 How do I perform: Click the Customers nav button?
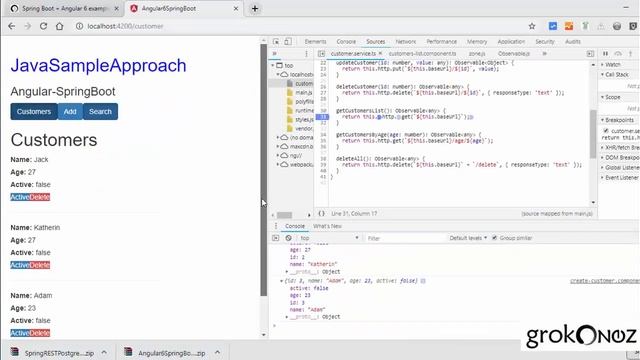click(x=34, y=111)
